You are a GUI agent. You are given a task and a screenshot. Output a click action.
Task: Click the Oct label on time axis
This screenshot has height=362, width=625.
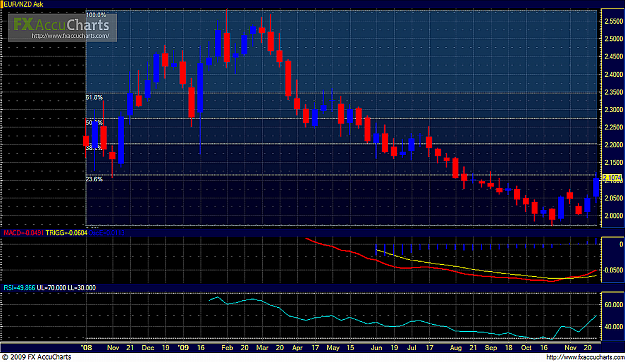pos(526,348)
